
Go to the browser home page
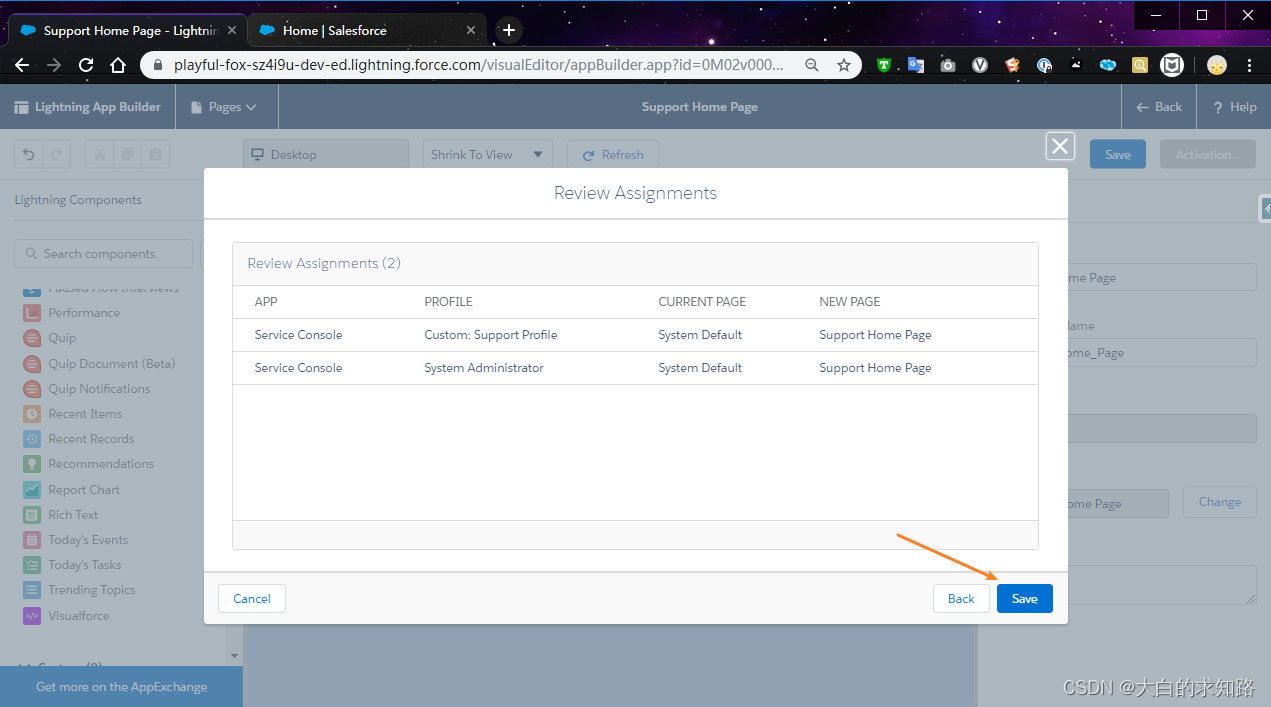pyautogui.click(x=118, y=65)
